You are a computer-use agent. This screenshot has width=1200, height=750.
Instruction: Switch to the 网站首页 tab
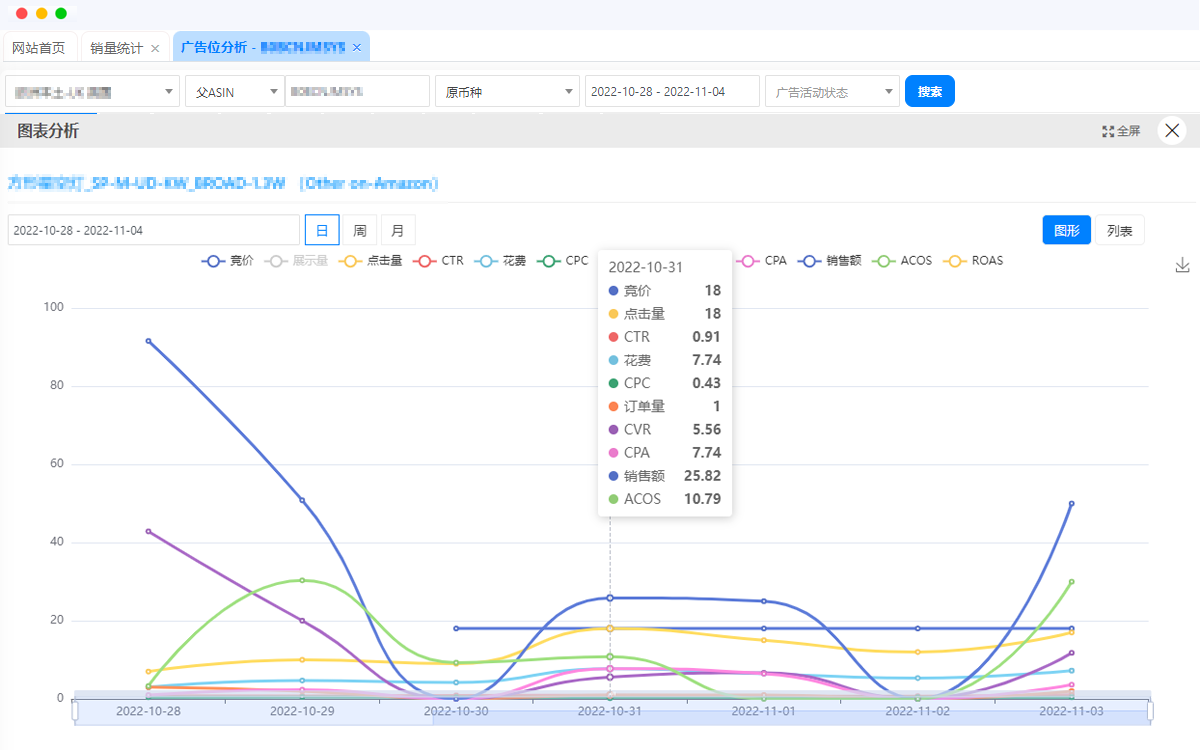(39, 47)
